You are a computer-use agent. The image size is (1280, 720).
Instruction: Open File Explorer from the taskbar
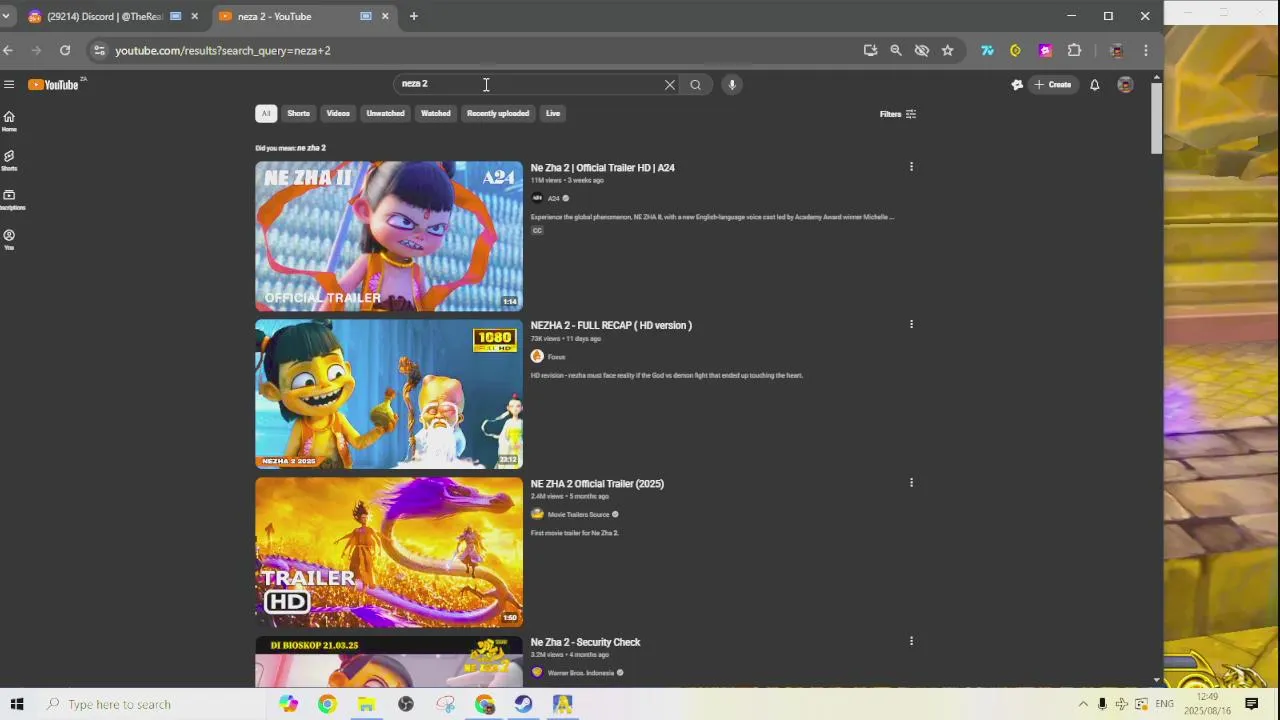(x=366, y=704)
